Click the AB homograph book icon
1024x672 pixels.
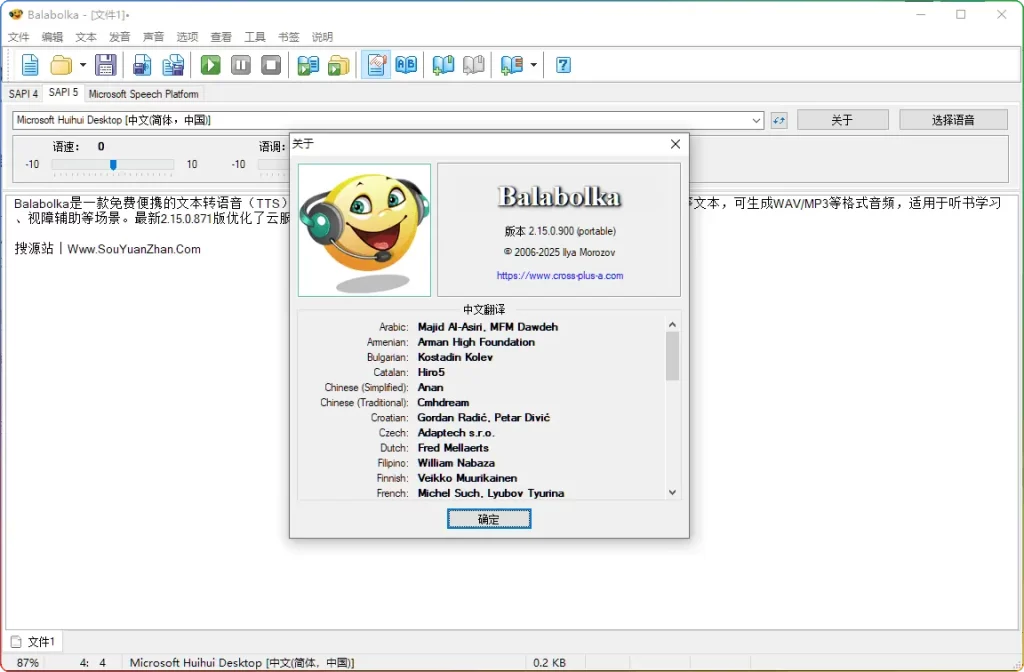[406, 65]
